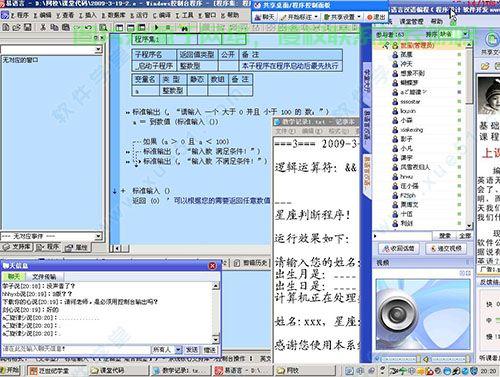Viewport: 500px width, 377px height.
Task: Click the binoculars search toolbar icon
Action: coord(184,27)
